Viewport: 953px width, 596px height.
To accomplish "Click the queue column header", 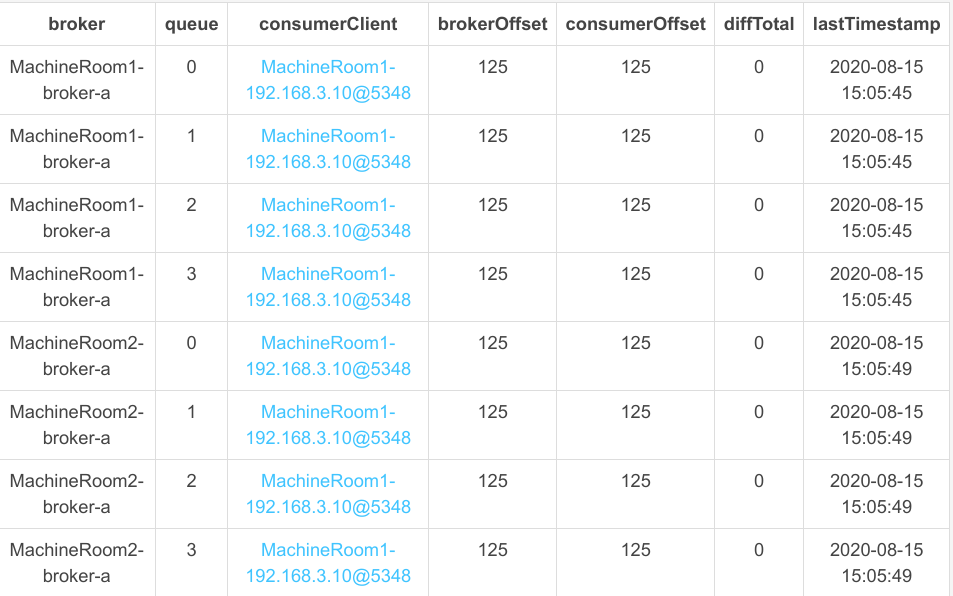I will click(192, 24).
